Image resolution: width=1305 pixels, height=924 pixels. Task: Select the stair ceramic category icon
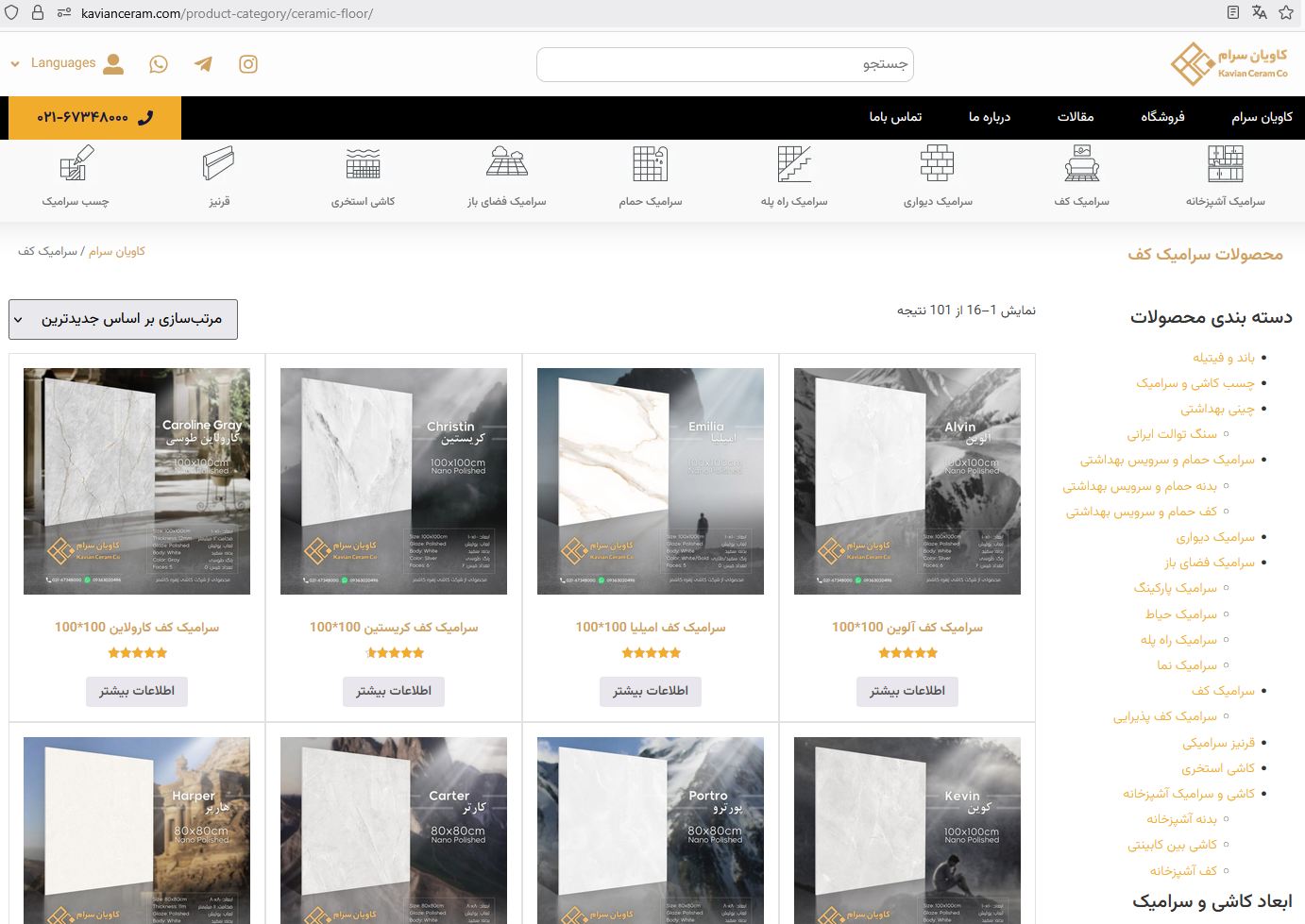794,165
